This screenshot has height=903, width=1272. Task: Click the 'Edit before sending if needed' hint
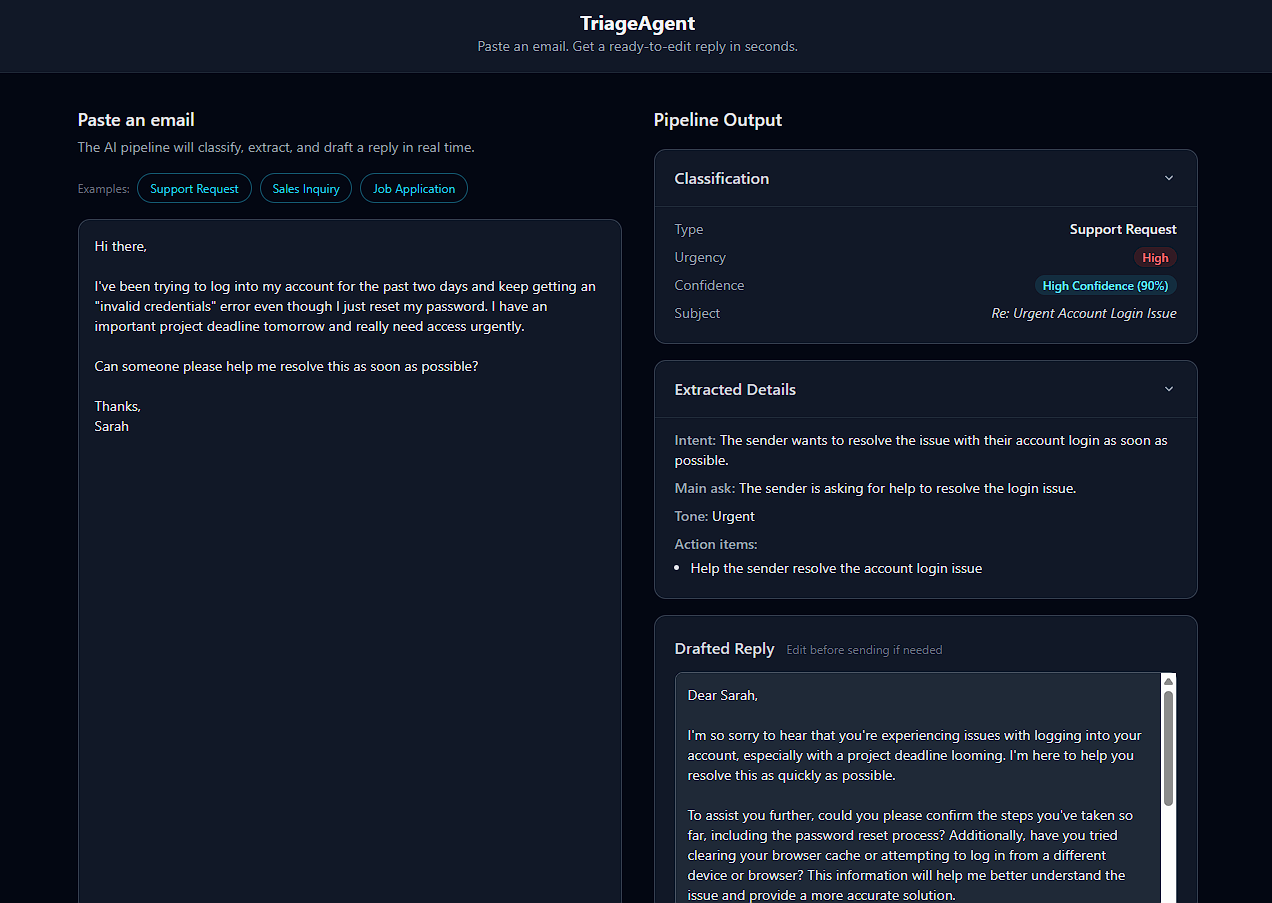coord(863,649)
